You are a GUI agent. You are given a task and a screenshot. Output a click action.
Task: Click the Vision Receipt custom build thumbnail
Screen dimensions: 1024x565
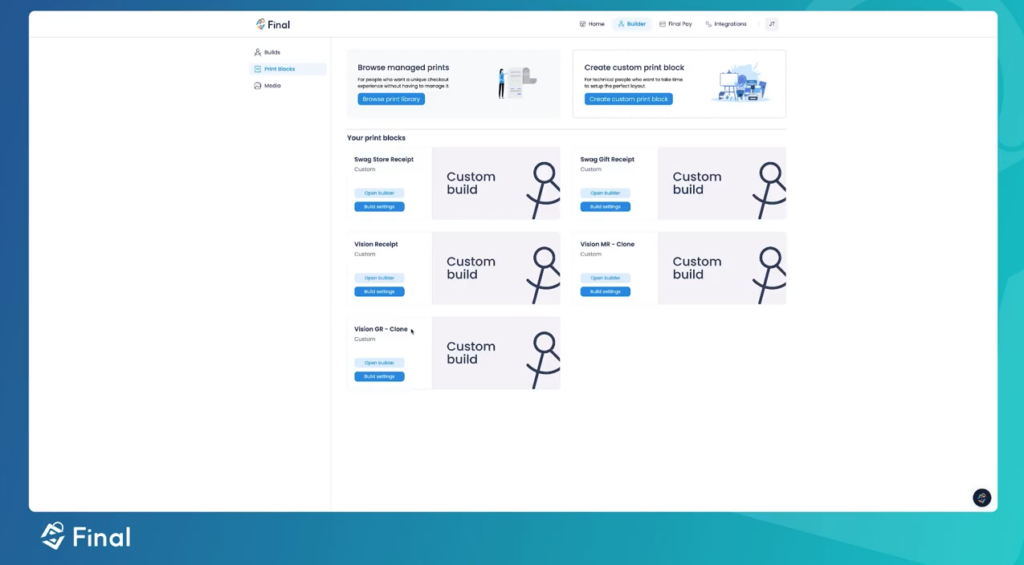[x=496, y=268]
